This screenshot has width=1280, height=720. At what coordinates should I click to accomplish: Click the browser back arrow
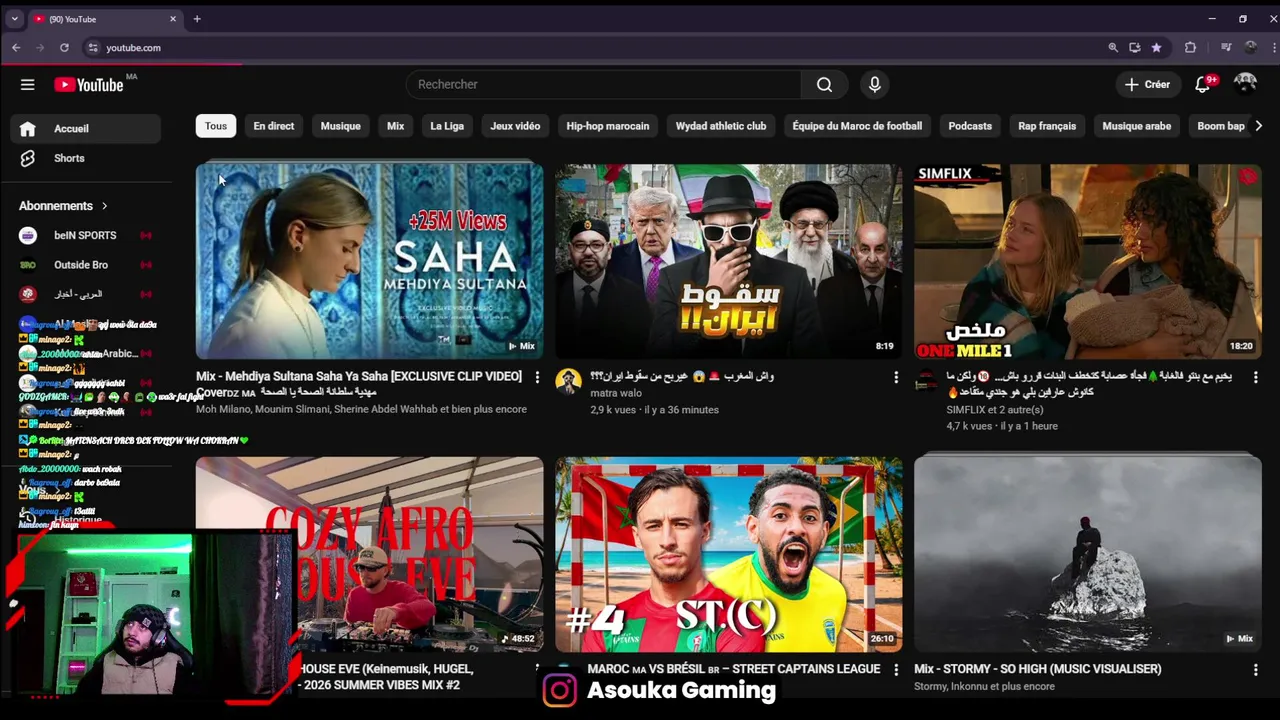click(x=16, y=47)
